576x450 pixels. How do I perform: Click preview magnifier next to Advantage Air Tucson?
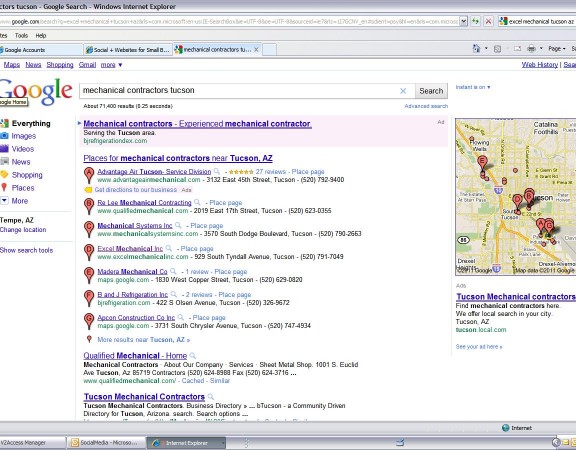(x=217, y=172)
